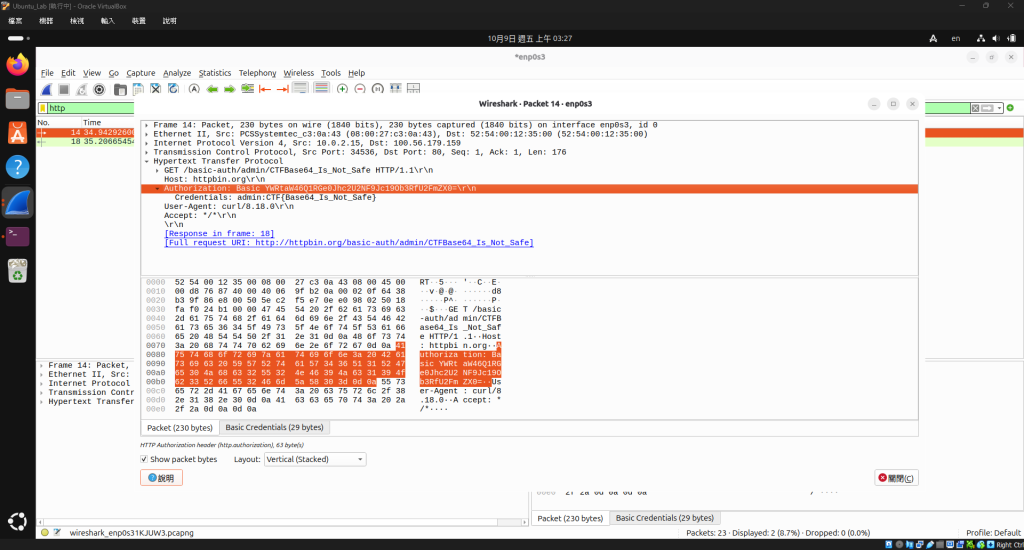Main window Basic Credentials (29 bytes) tab
Image resolution: width=1024 pixels, height=550 pixels.
665,518
